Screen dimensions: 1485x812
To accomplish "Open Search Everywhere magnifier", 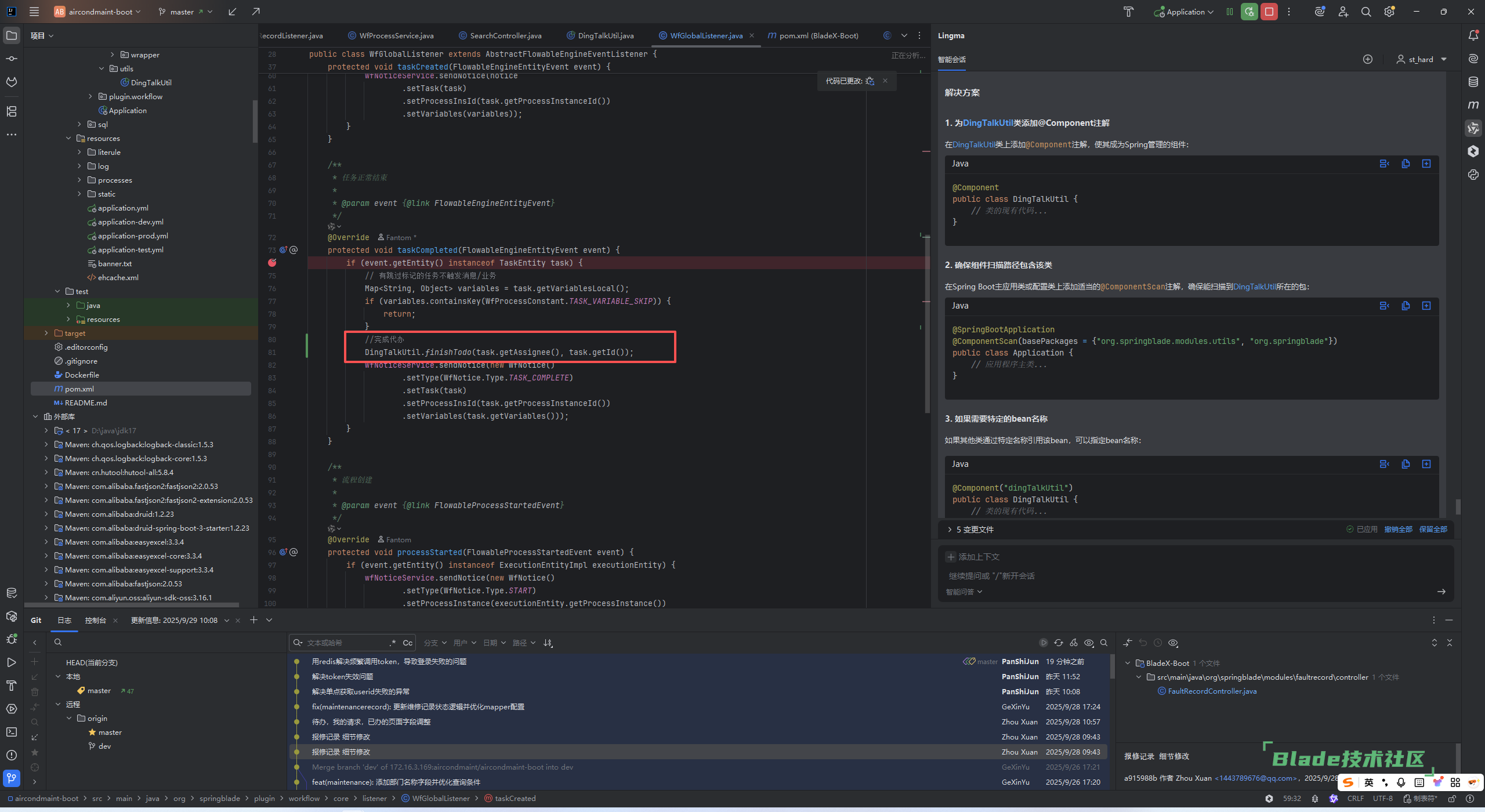I will (x=1366, y=12).
